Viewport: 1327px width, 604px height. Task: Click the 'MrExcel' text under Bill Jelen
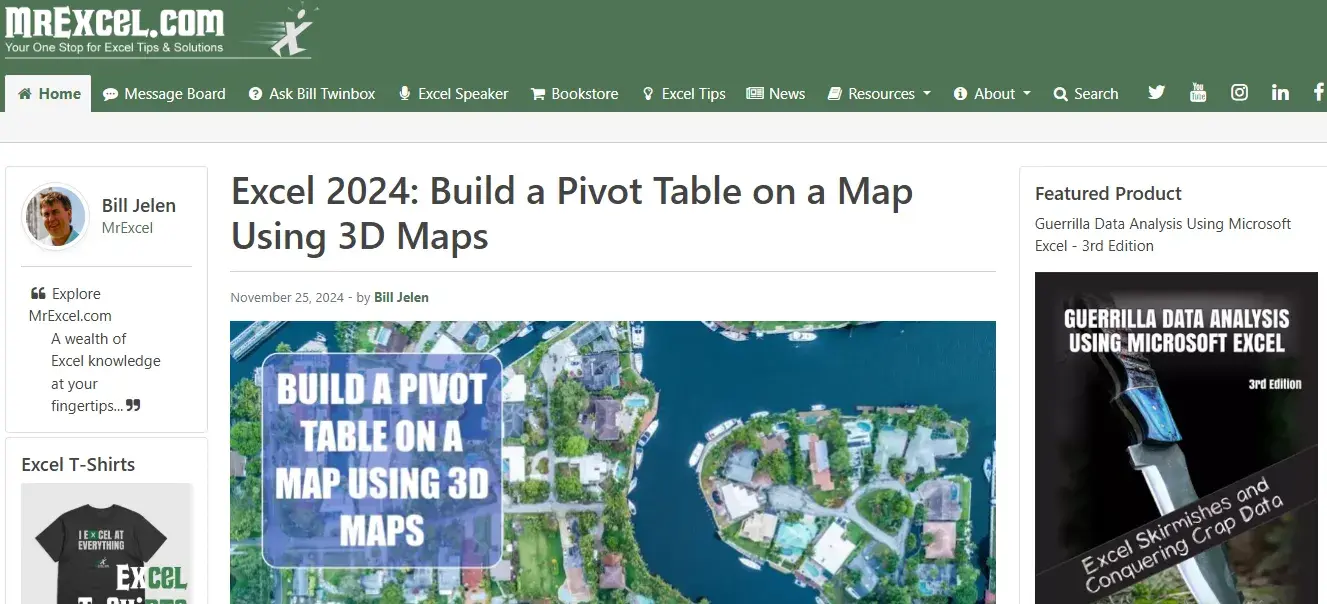pyautogui.click(x=128, y=228)
